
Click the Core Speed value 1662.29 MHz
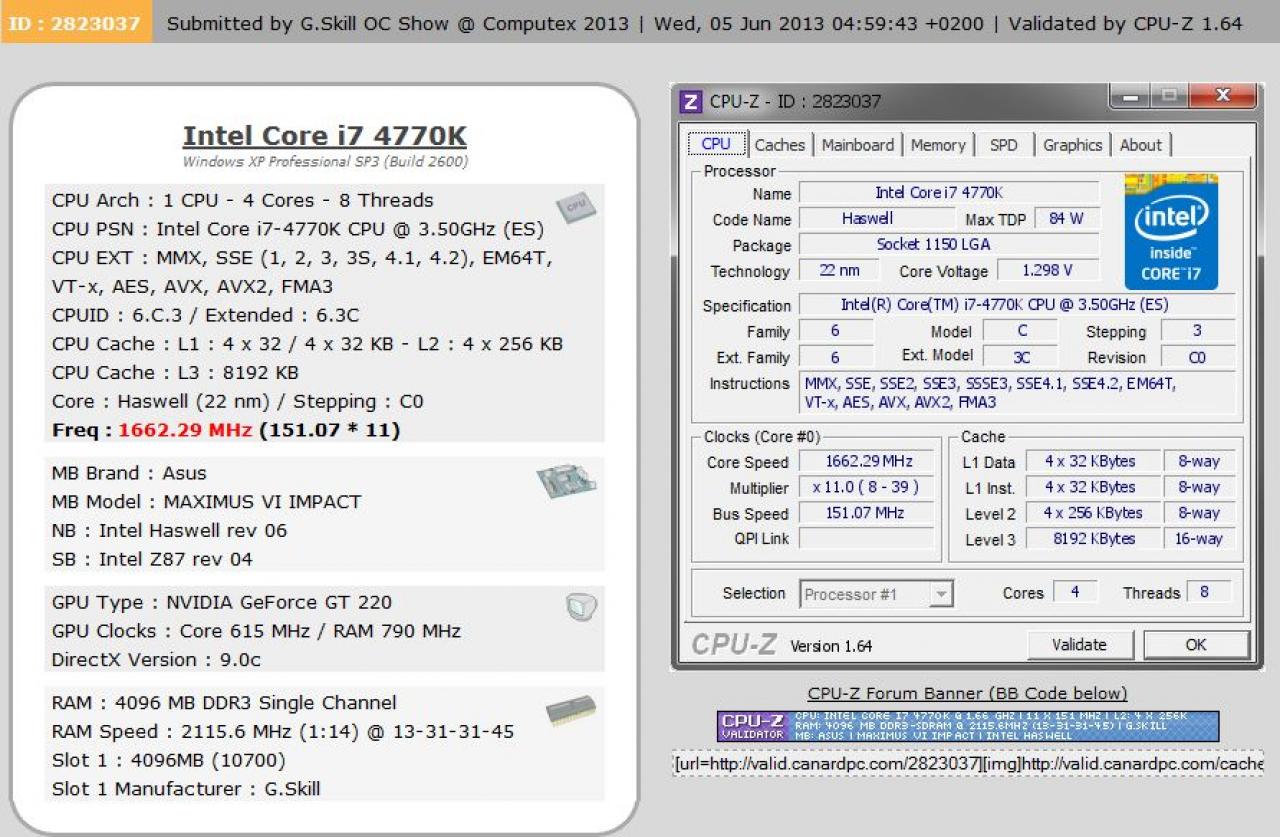tap(868, 462)
